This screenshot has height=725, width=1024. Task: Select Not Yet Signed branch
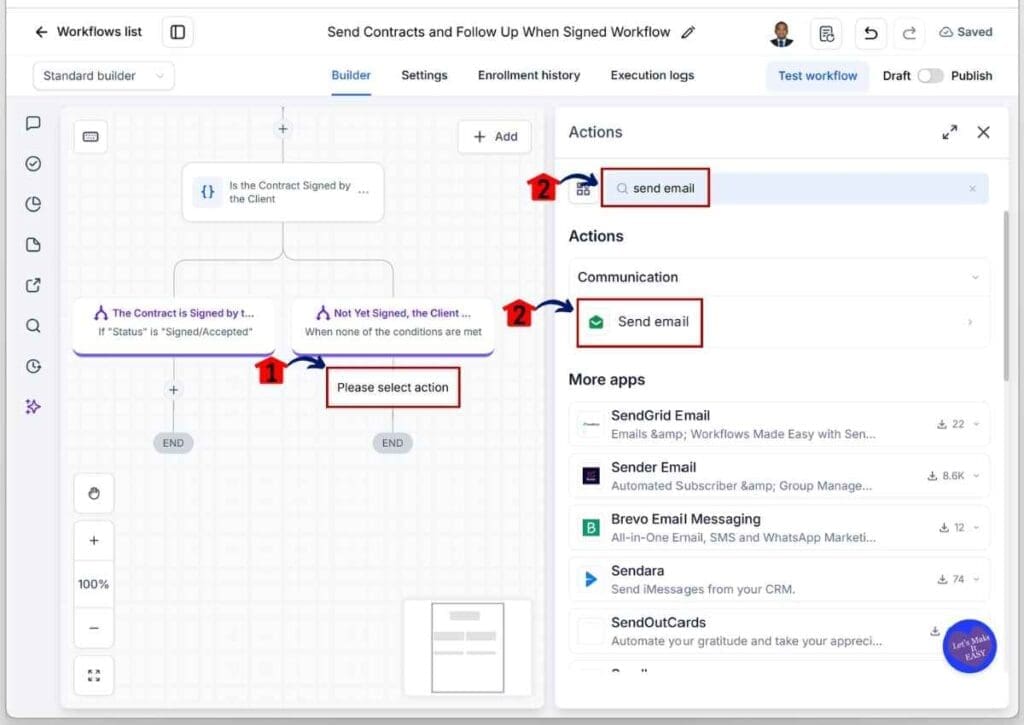[393, 327]
